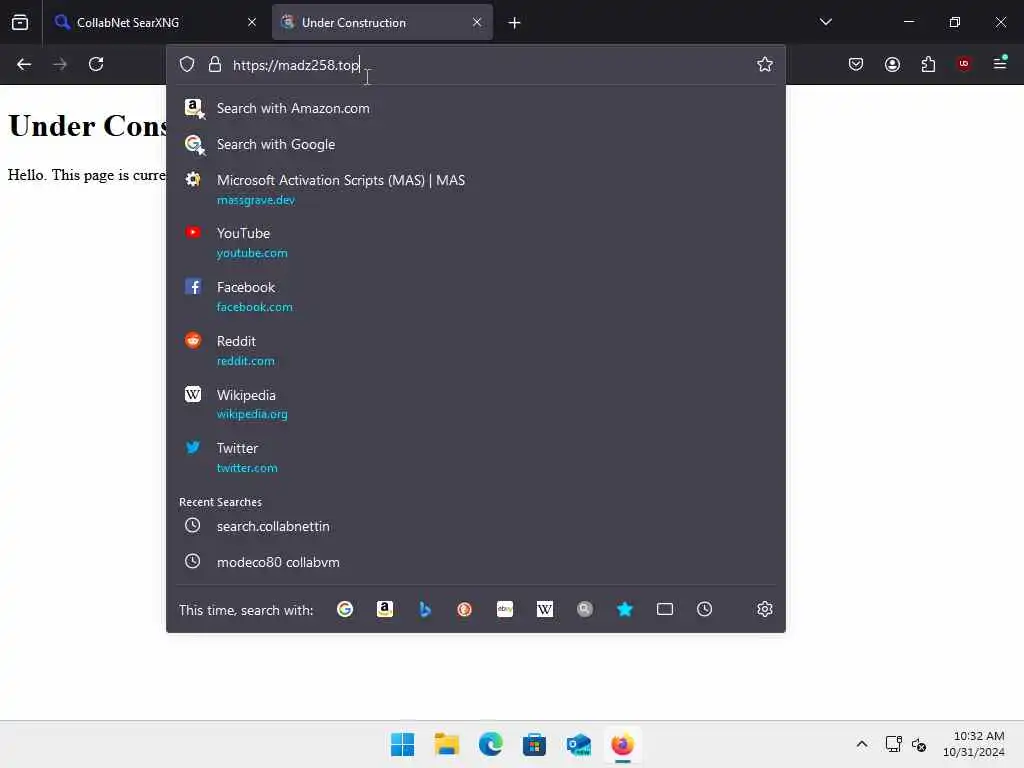Open Outlook from the taskbar
1024x768 pixels.
click(x=579, y=744)
